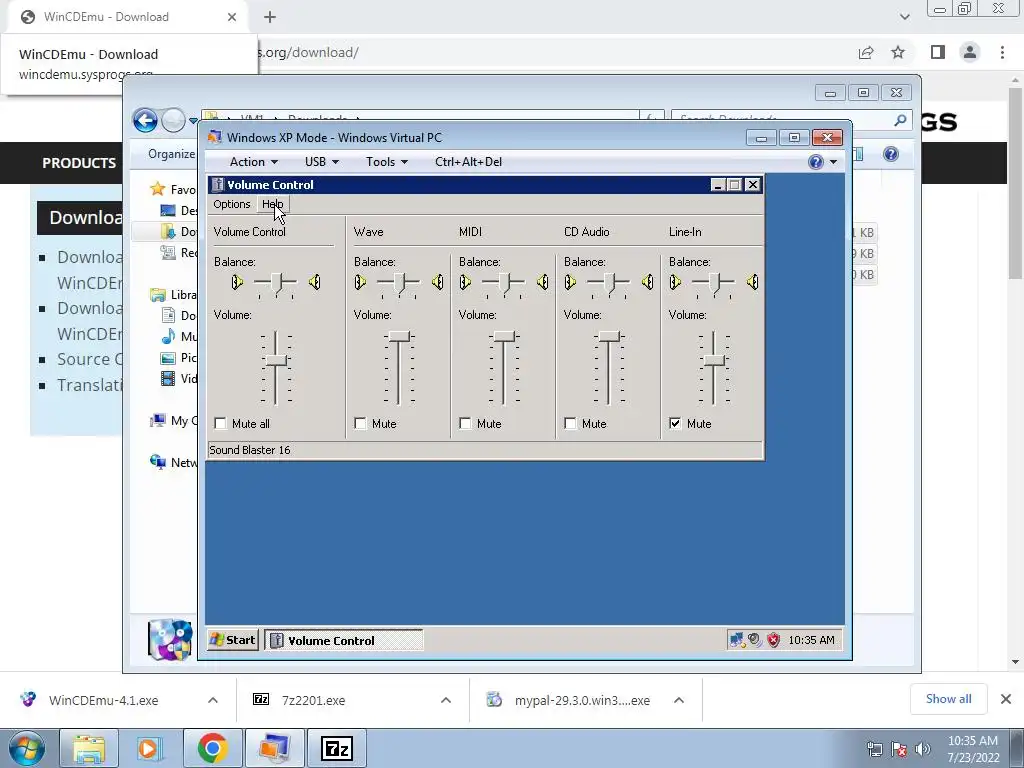Open Windows 7 Start orb

coord(27,748)
